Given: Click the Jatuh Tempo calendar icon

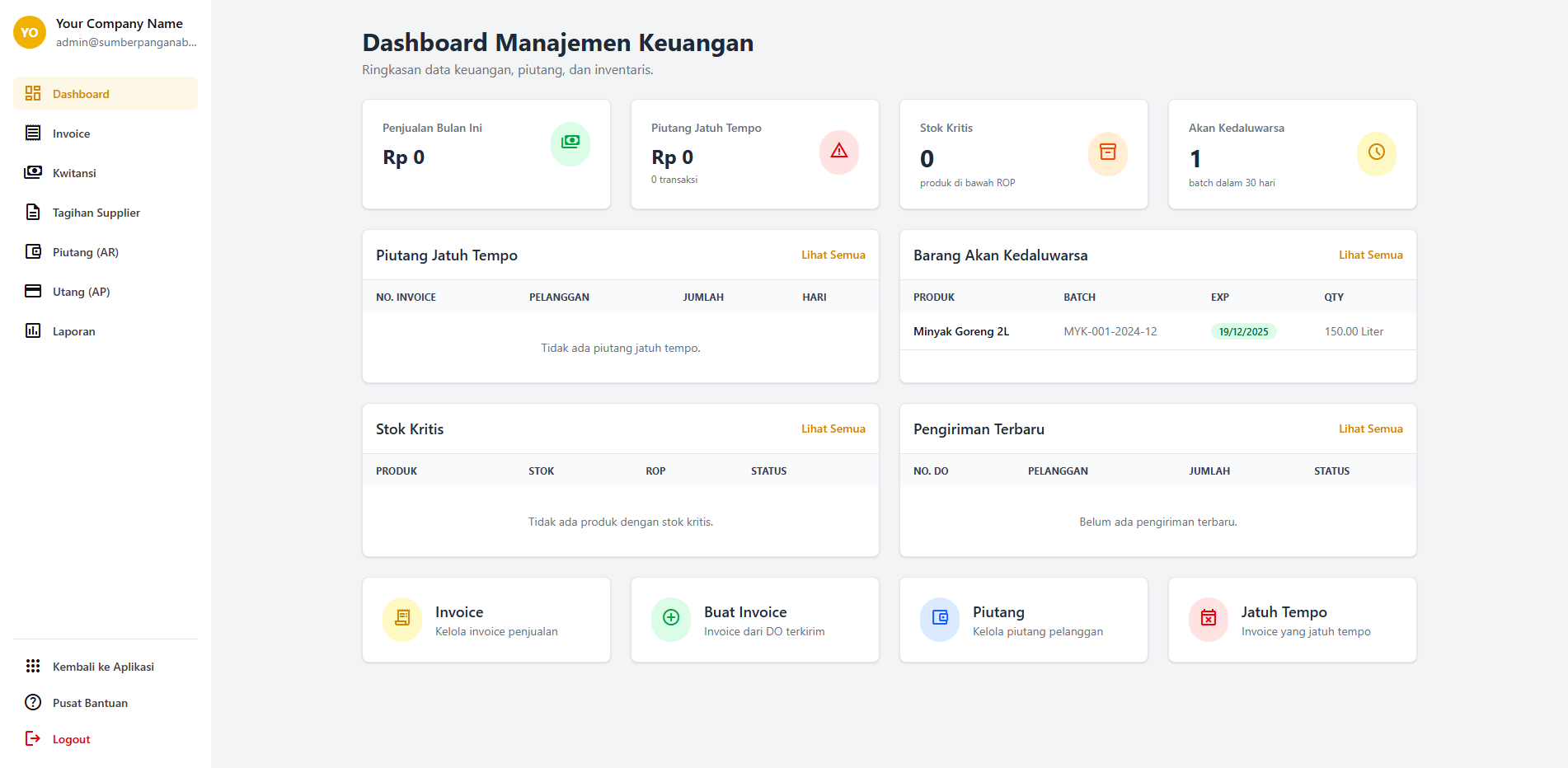Looking at the screenshot, I should [1209, 618].
